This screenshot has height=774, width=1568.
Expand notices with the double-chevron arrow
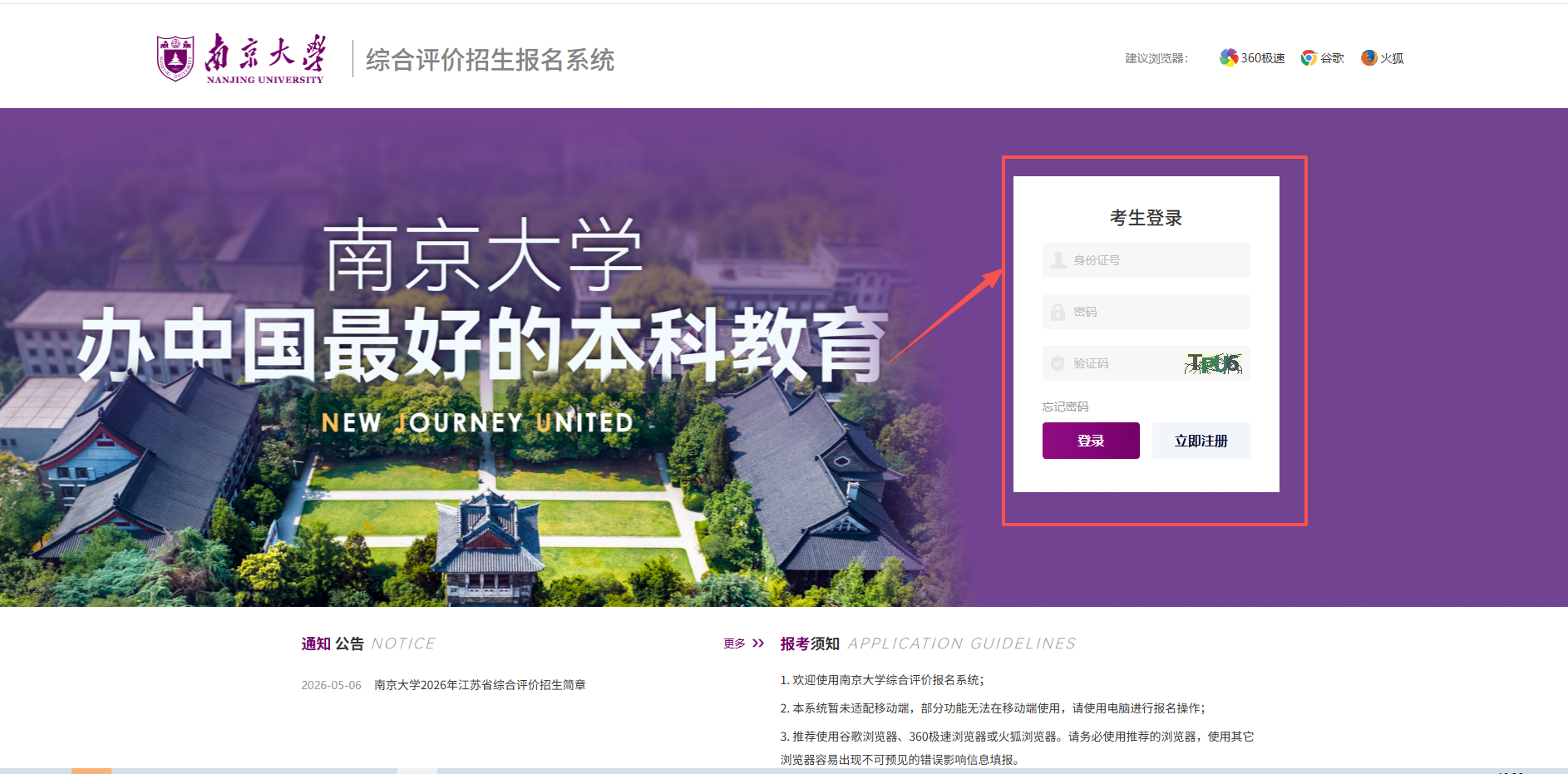(758, 643)
